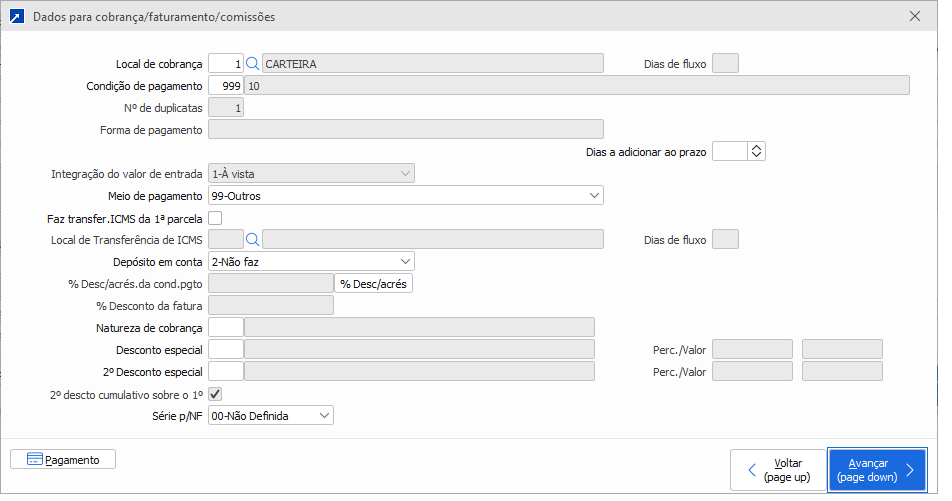Open the Meio de pagamento dropdown
Viewport: 952px width, 501px height.
click(406, 195)
